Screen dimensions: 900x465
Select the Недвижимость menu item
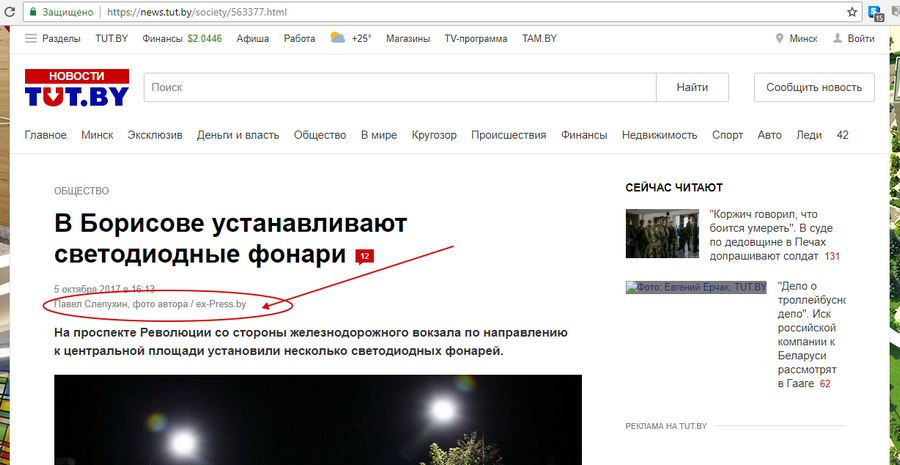coord(659,135)
